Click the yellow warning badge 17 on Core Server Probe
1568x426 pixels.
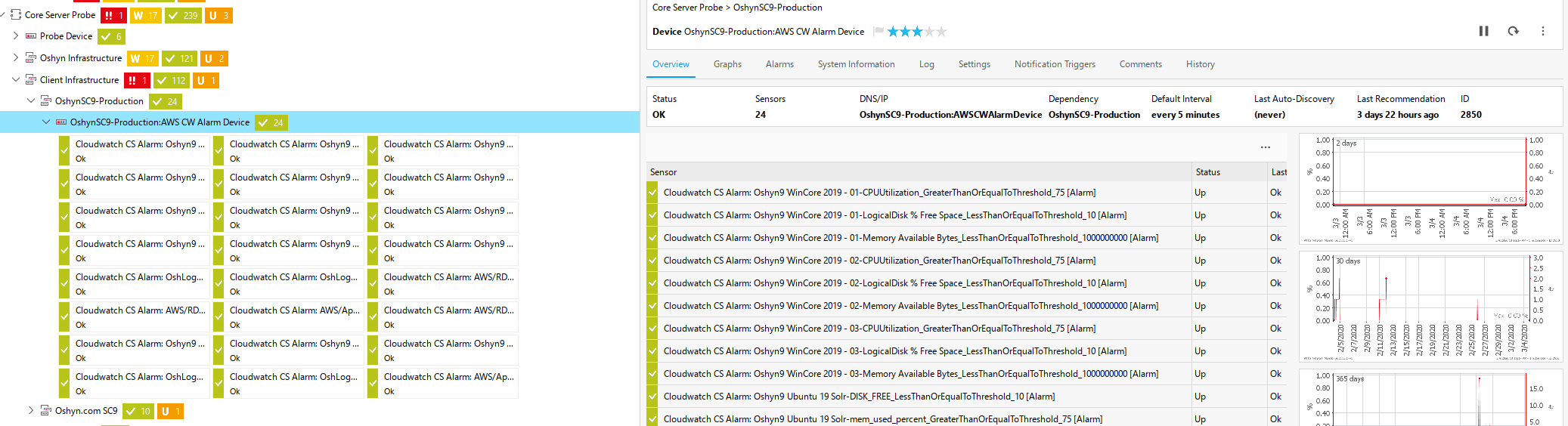pyautogui.click(x=145, y=15)
